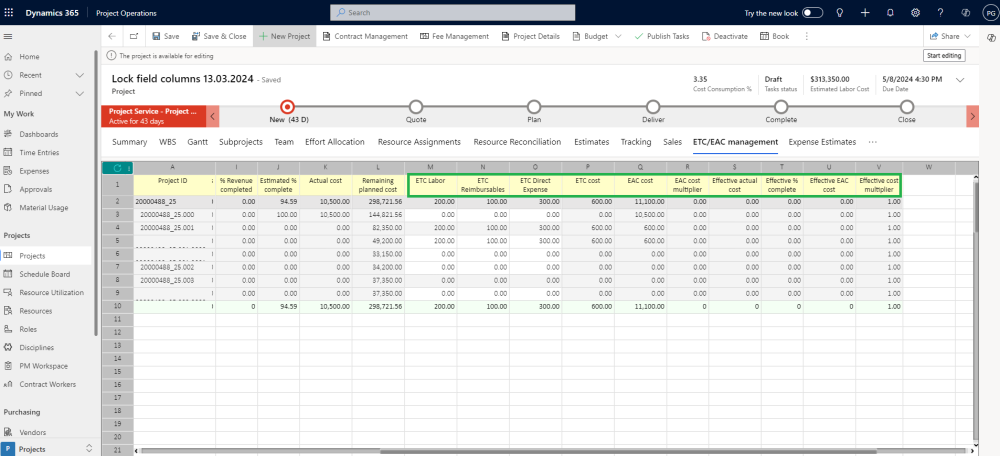Viewport: 1000px width, 456px height.
Task: Click the help question mark icon
Action: coord(941,13)
